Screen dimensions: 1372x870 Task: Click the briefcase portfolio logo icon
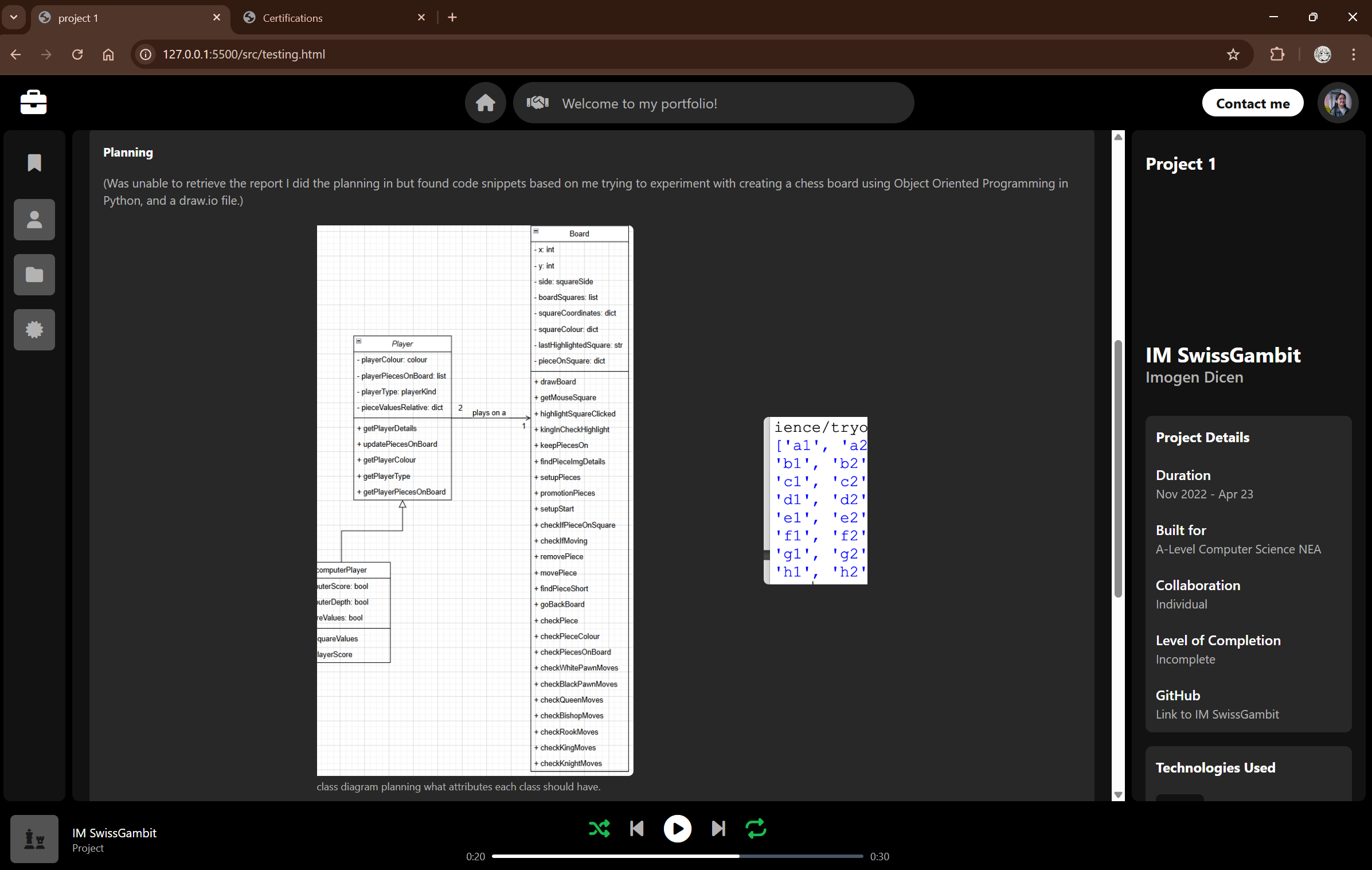33,103
